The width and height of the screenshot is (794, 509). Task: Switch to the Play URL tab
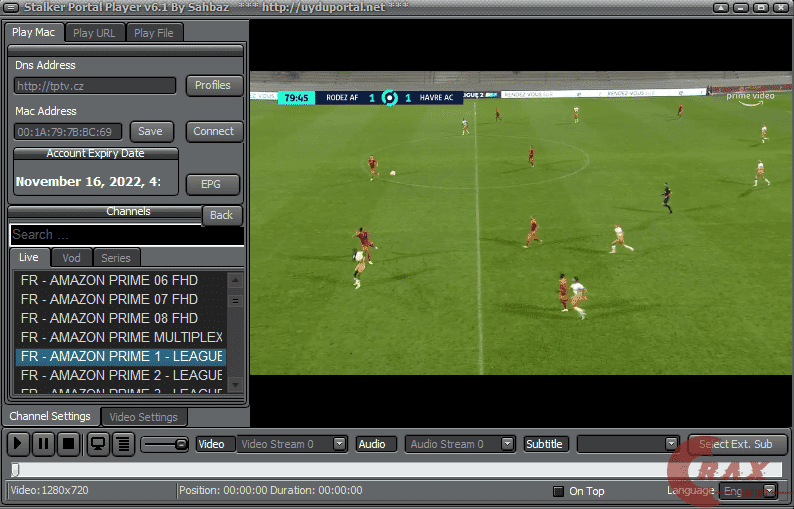94,33
